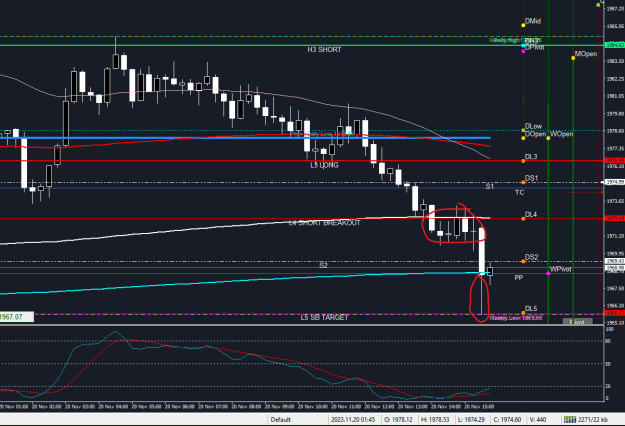Click the C: 1974.60 close price field

(507, 420)
